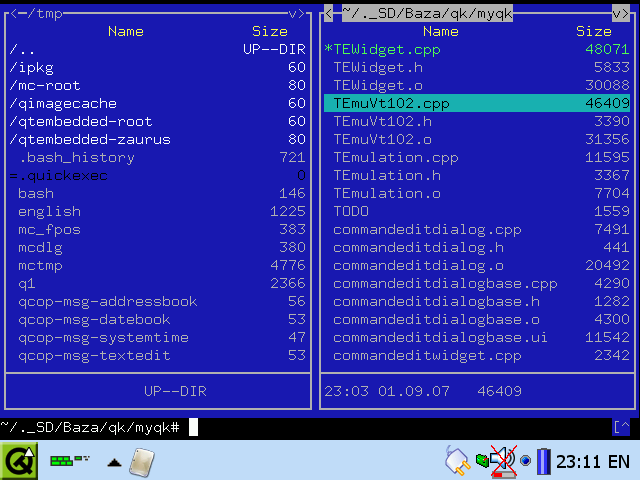
Task: Sort right panel by Size column header
Action: pyautogui.click(x=594, y=31)
